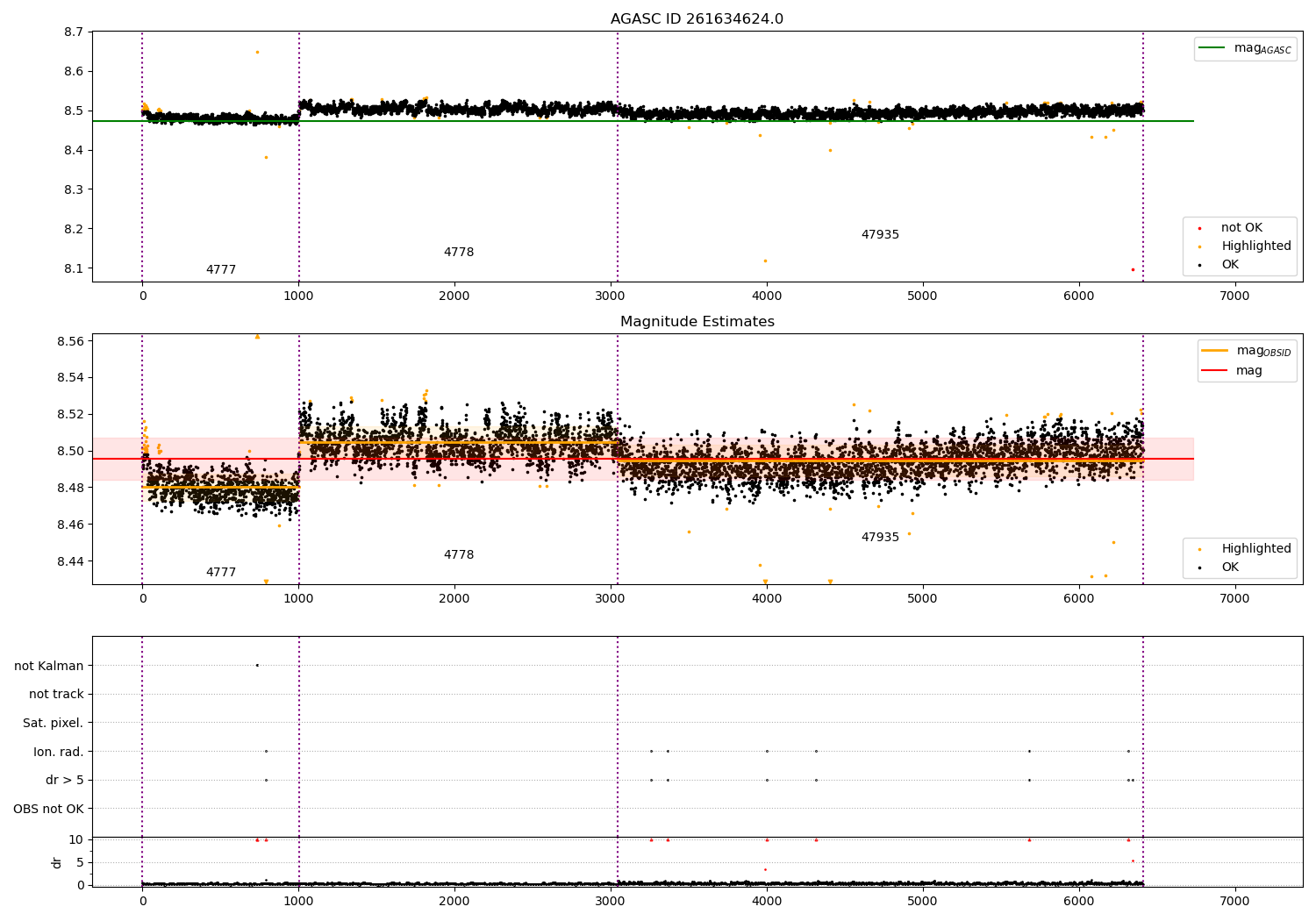Click the green line sample in the mag AGASC legend
Viewport: 1316px width, 921px height.
[1212, 48]
